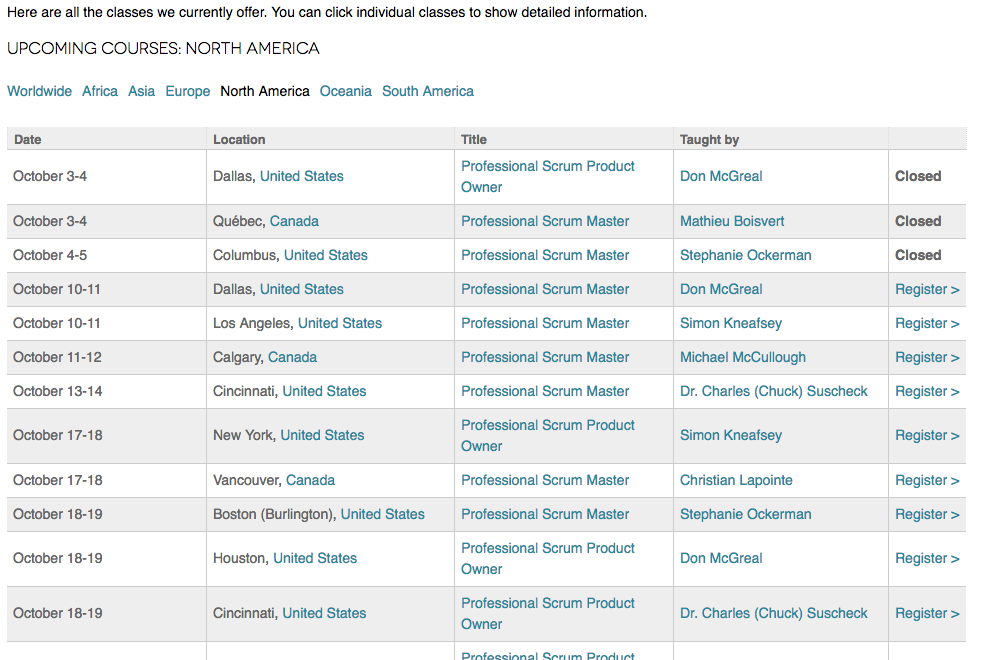Open Dallas October 3-4 Product Owner course

548,177
